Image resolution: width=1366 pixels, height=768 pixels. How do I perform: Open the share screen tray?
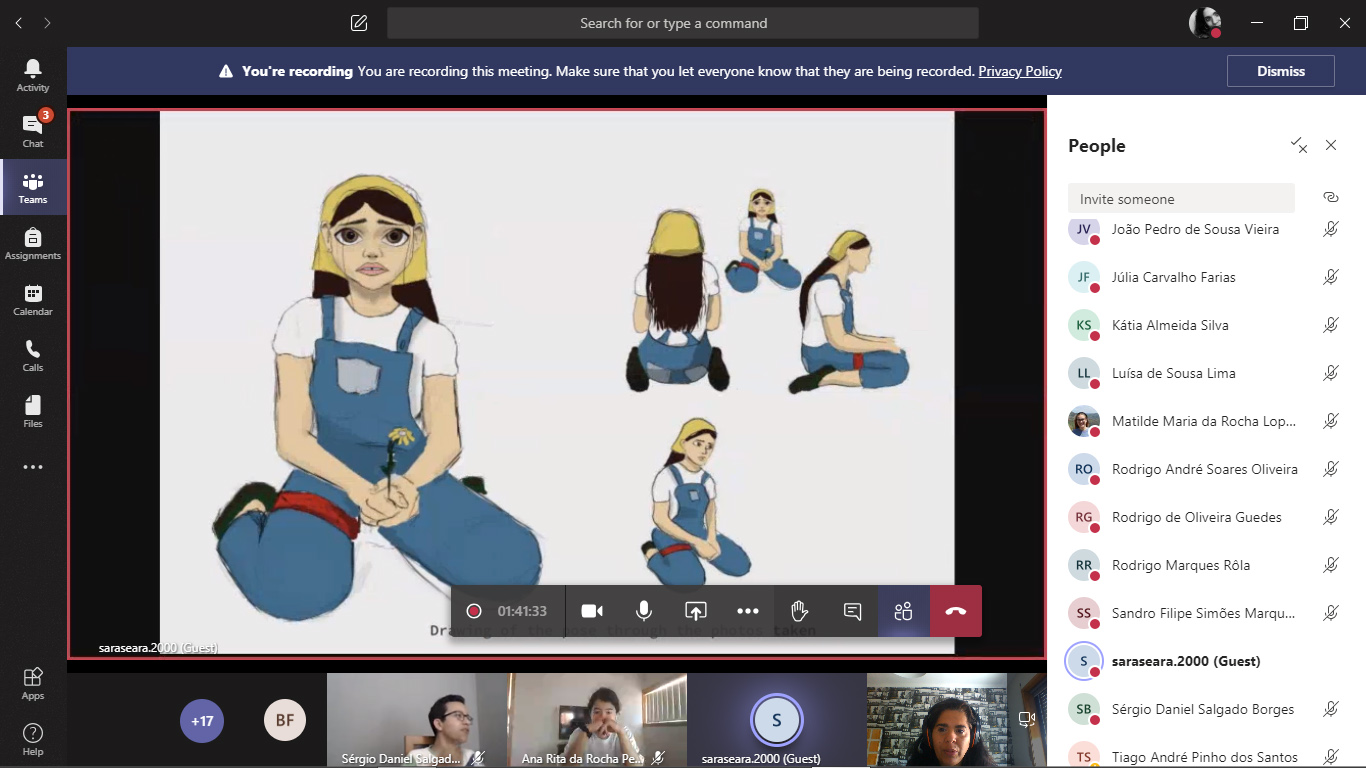click(696, 611)
